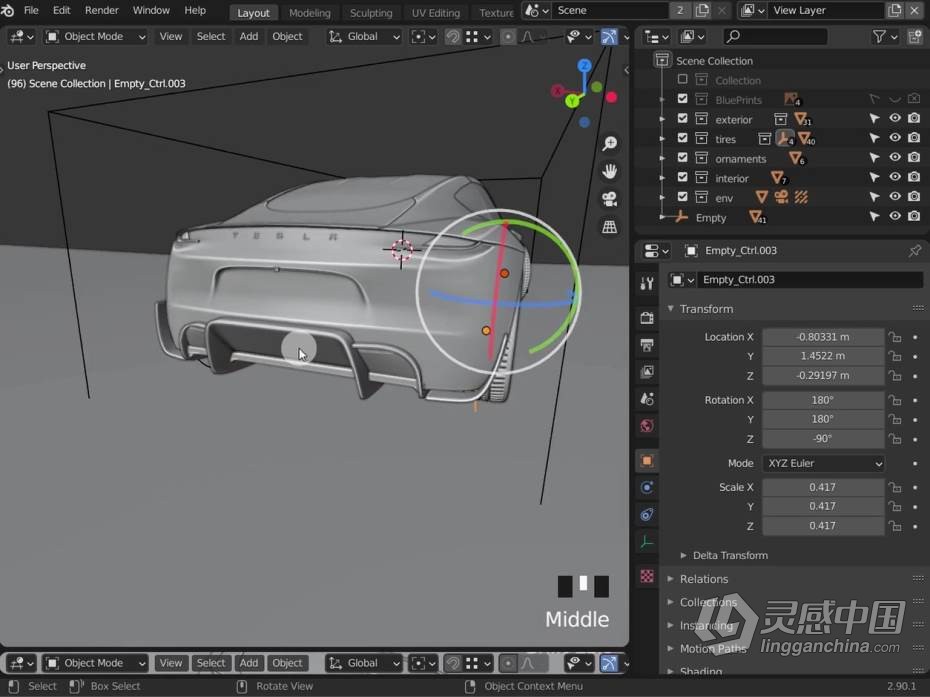930x697 pixels.
Task: Expand the Empty object tree row
Action: coord(663,218)
